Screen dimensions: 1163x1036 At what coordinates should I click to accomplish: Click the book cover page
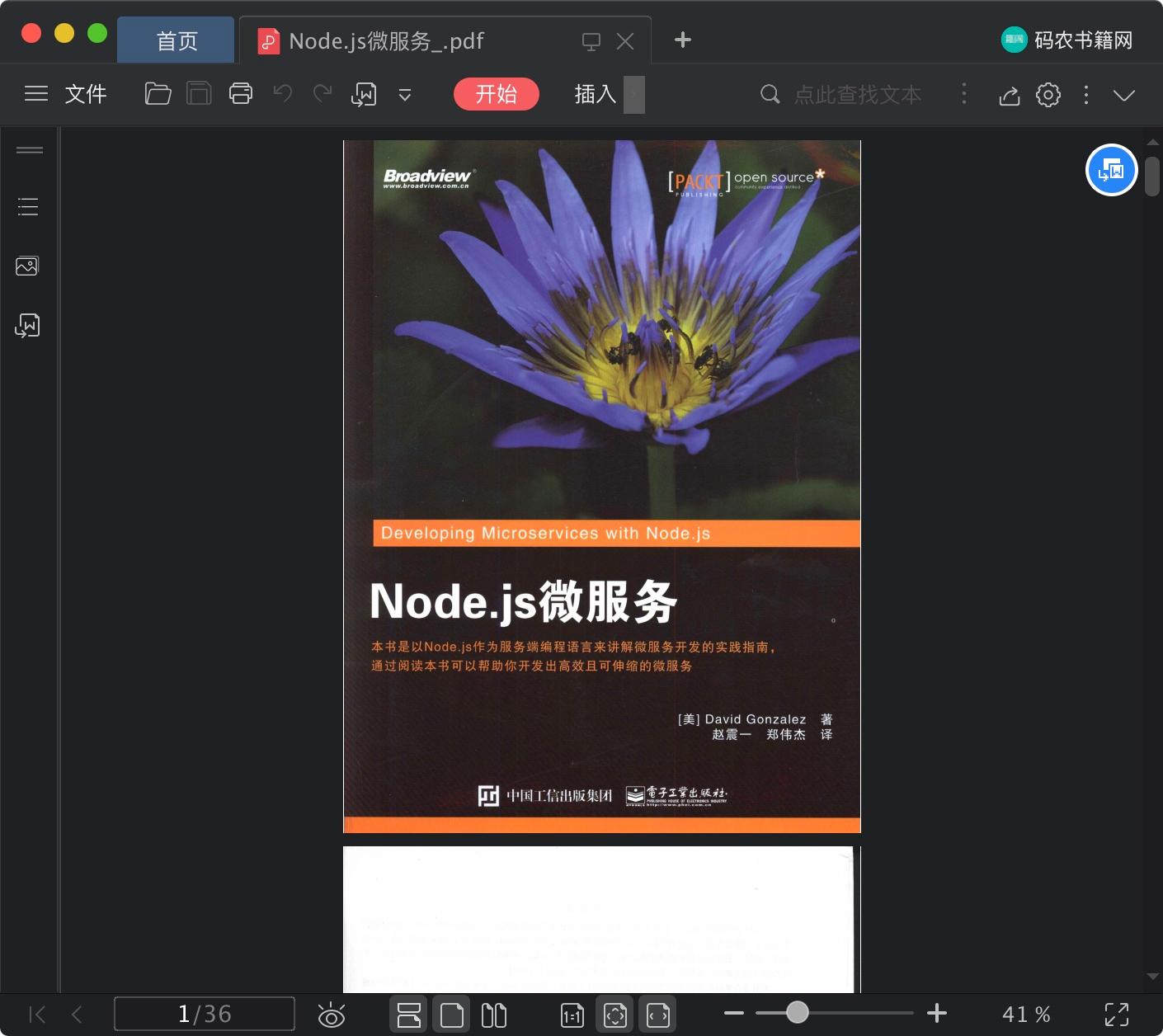[x=602, y=487]
